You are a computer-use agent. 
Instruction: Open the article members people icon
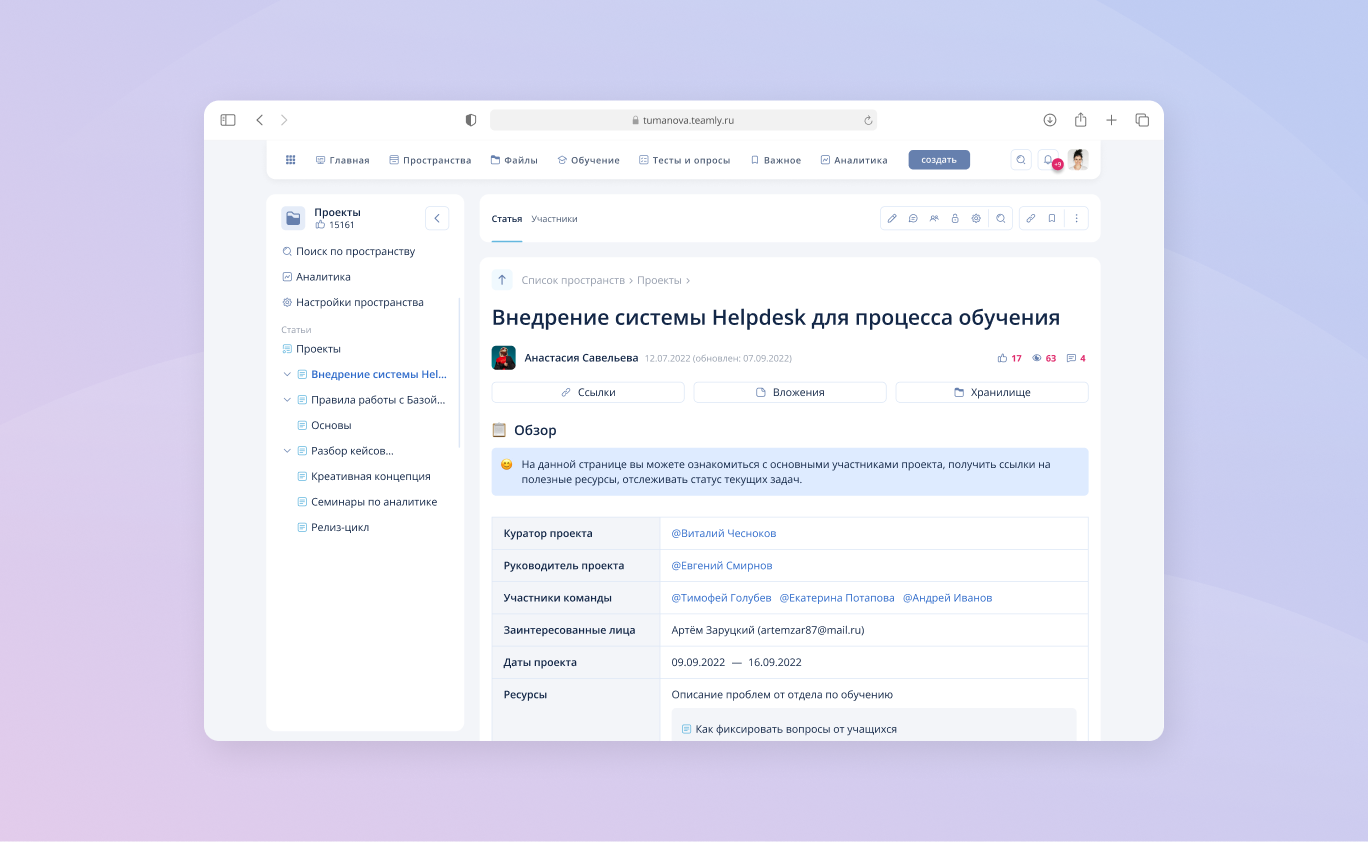[x=934, y=218]
